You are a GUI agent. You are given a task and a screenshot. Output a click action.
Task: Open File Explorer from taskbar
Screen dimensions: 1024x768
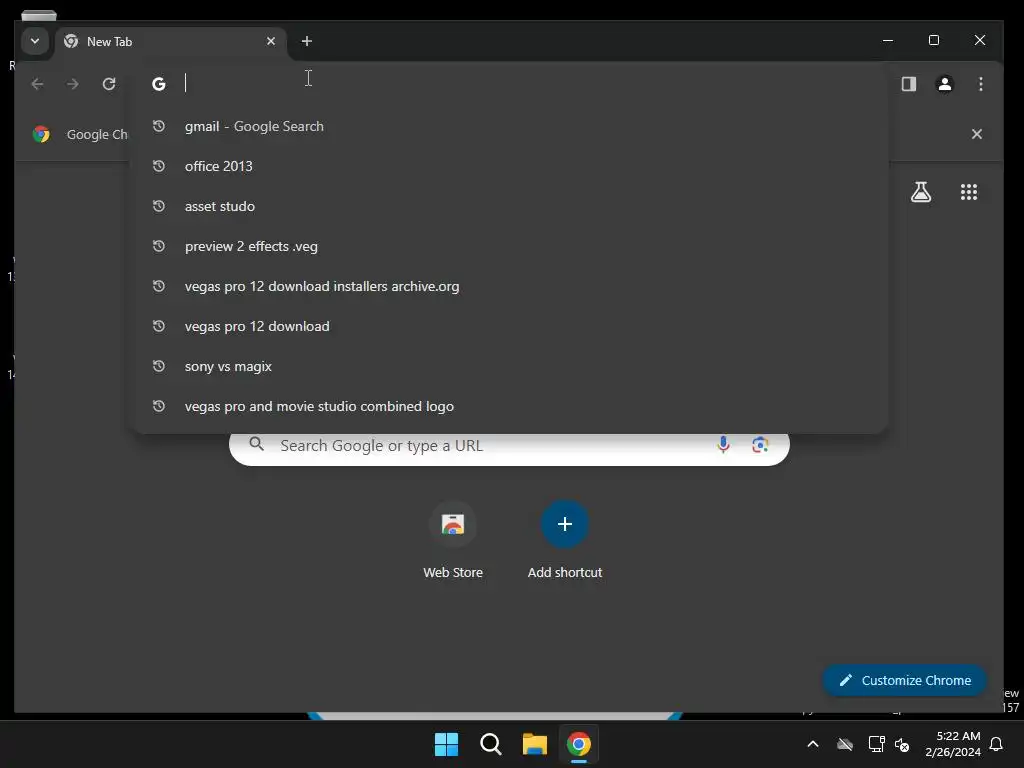(534, 744)
